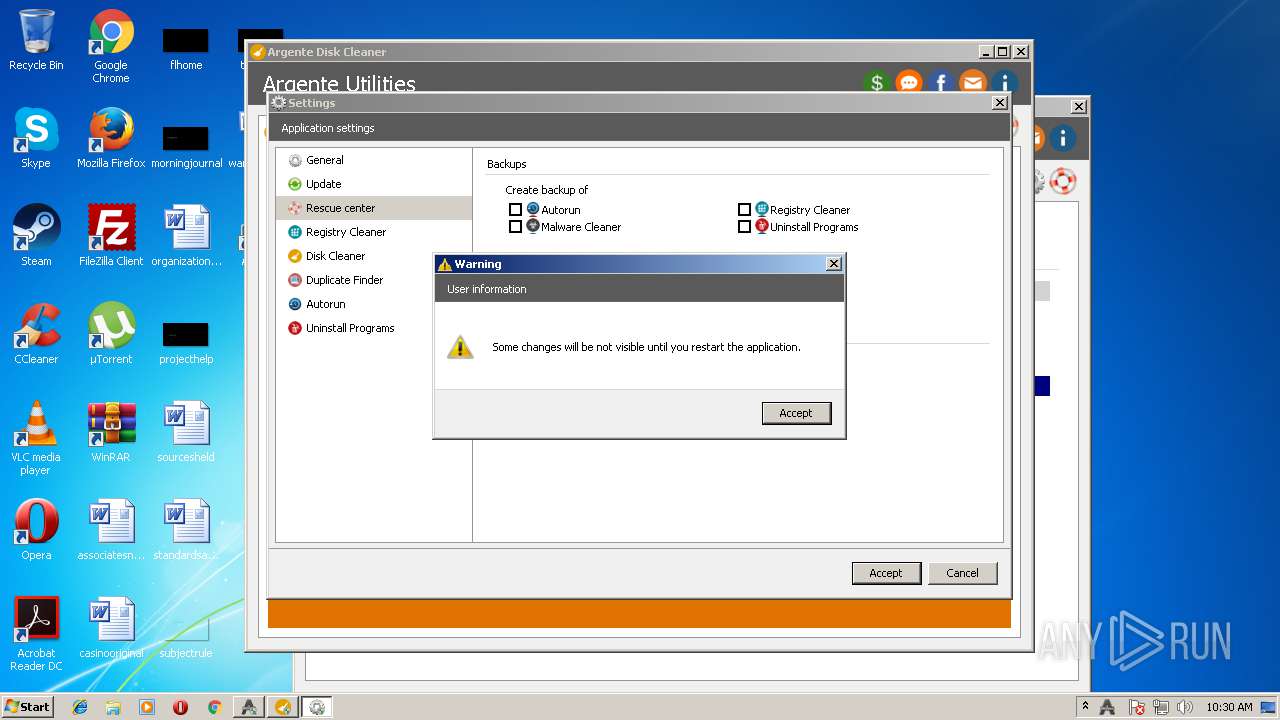The image size is (1280, 720).
Task: Select the FileZilla Client desktop icon
Action: [x=111, y=236]
